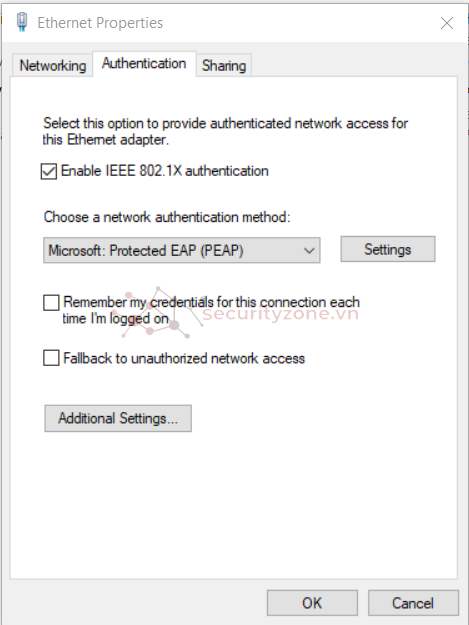Switch to the Networking tab
Viewport: 469px width, 625px height.
coord(53,65)
